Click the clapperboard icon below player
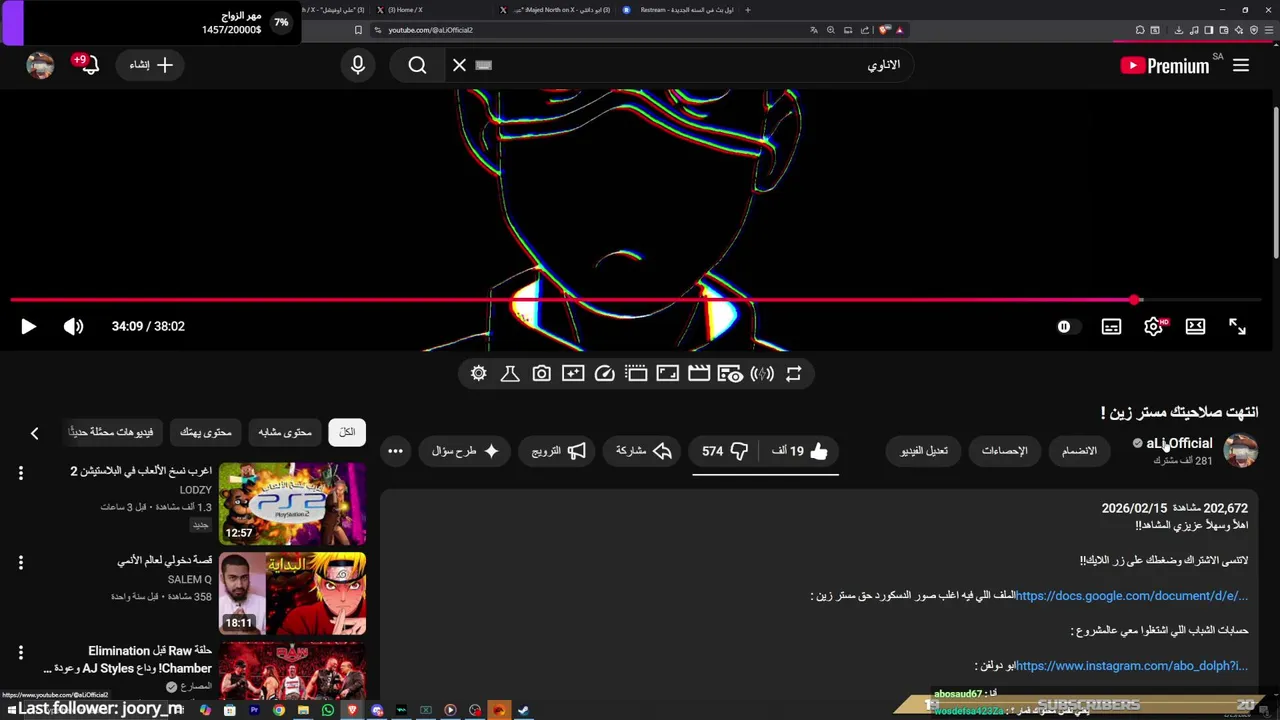Screen dimensions: 1280x720 699,373
